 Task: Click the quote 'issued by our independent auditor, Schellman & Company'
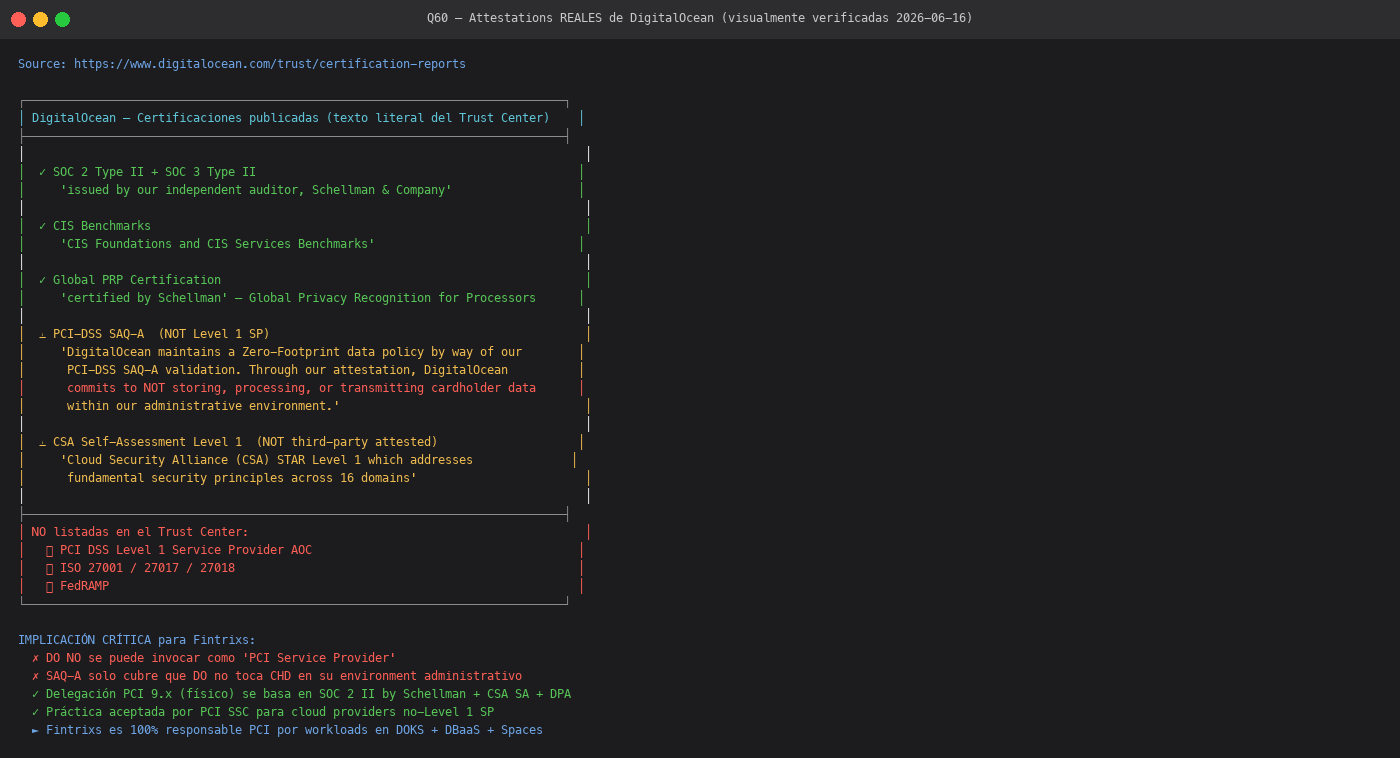[256, 190]
